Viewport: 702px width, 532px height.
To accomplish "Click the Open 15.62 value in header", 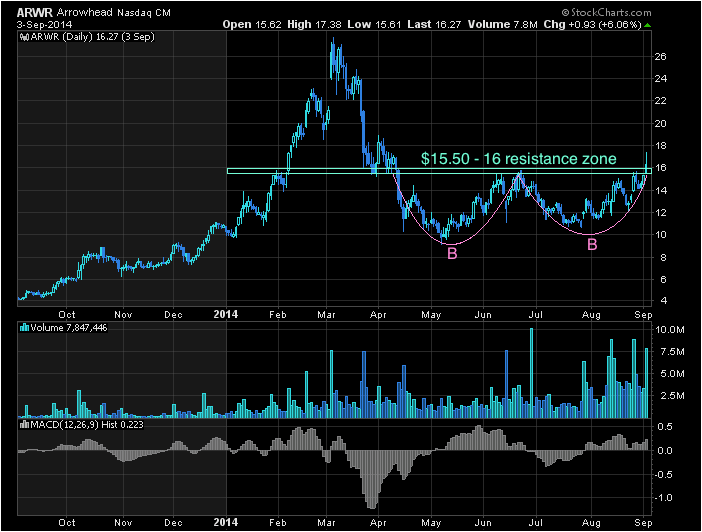I will pos(252,25).
